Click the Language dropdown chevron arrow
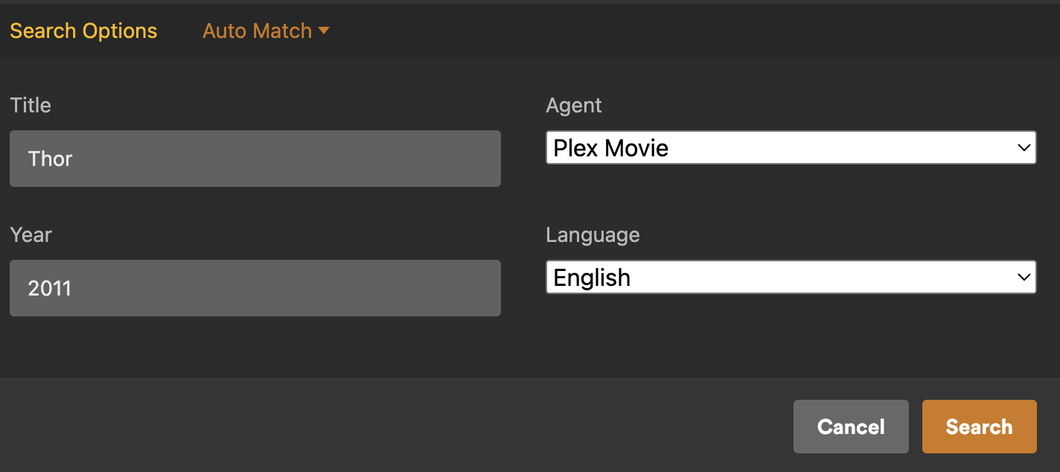This screenshot has height=472, width=1060. point(1024,277)
